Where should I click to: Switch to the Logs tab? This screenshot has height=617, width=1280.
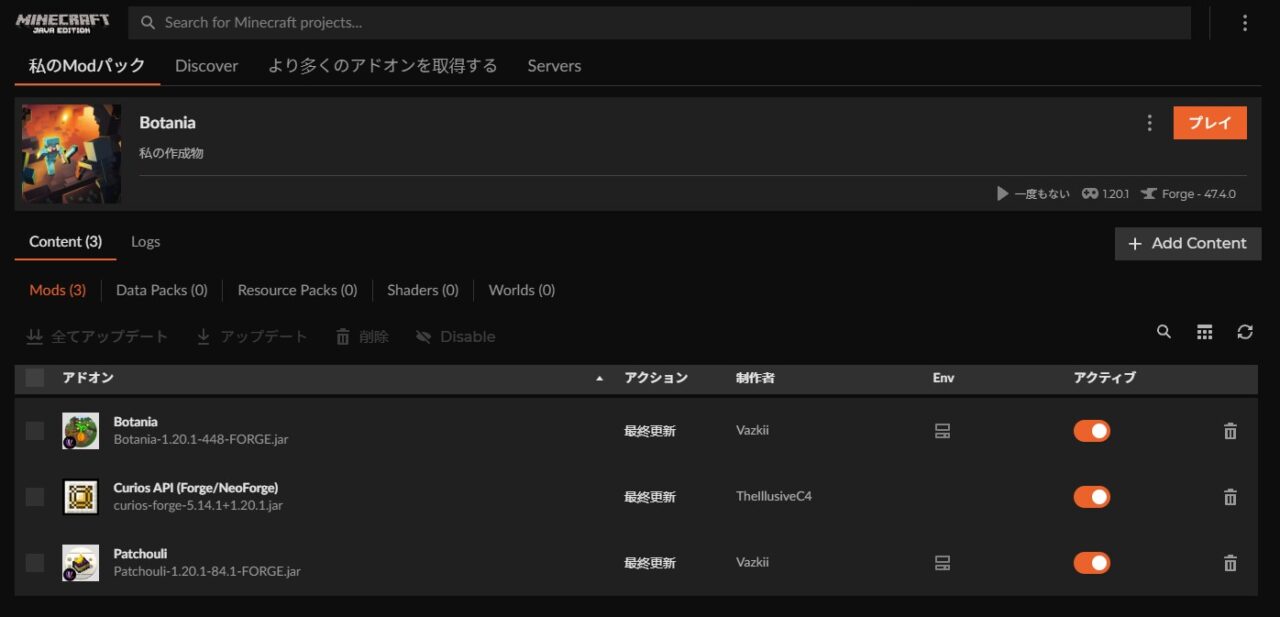(x=145, y=242)
